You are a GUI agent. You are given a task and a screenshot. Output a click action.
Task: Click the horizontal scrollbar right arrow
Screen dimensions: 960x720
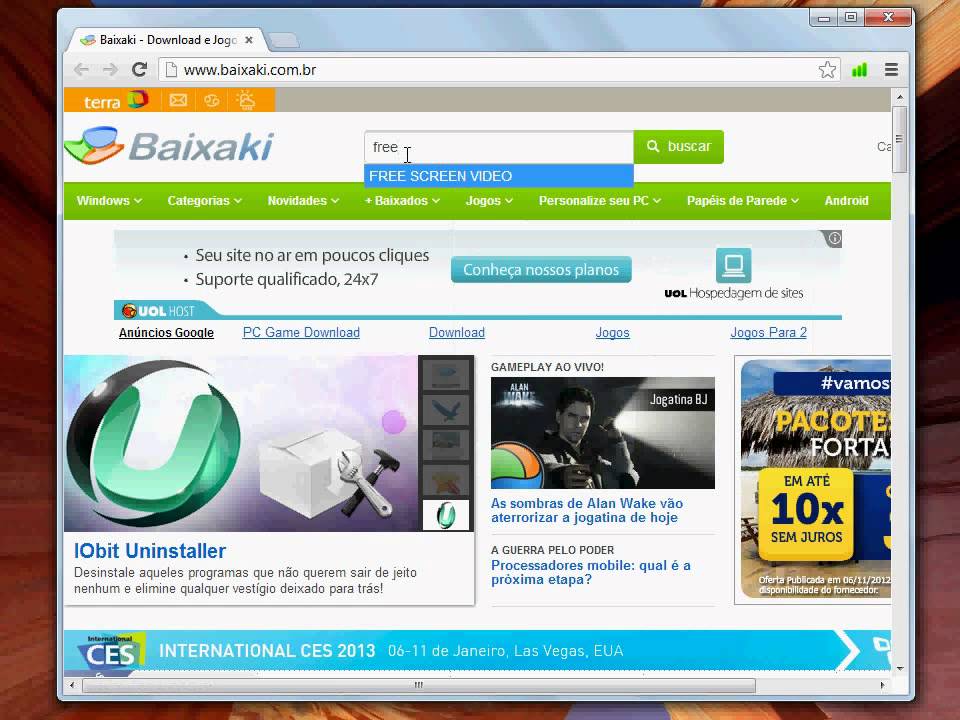pos(882,685)
